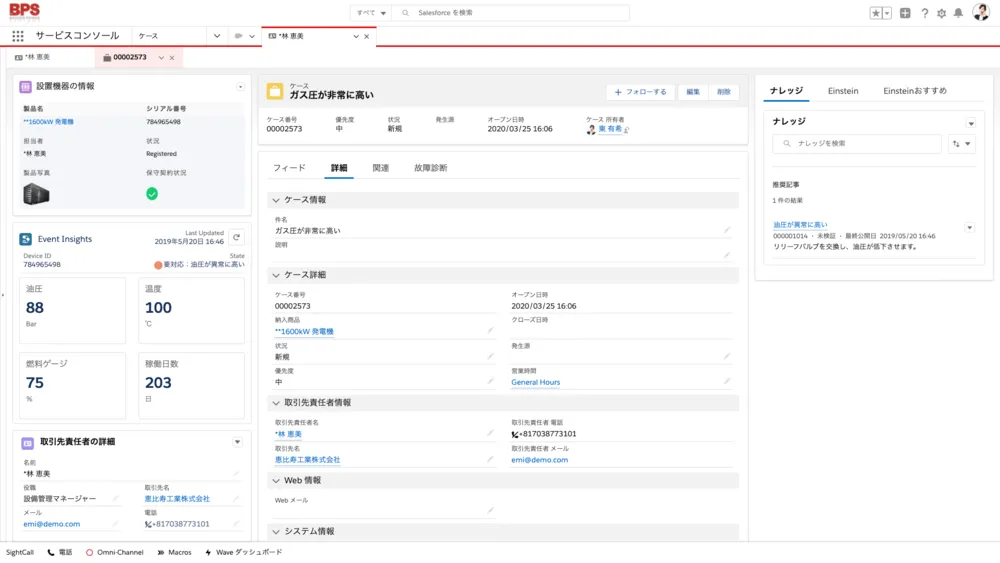
Task: Click the sort icon beside knowledge search
Action: pos(961,144)
